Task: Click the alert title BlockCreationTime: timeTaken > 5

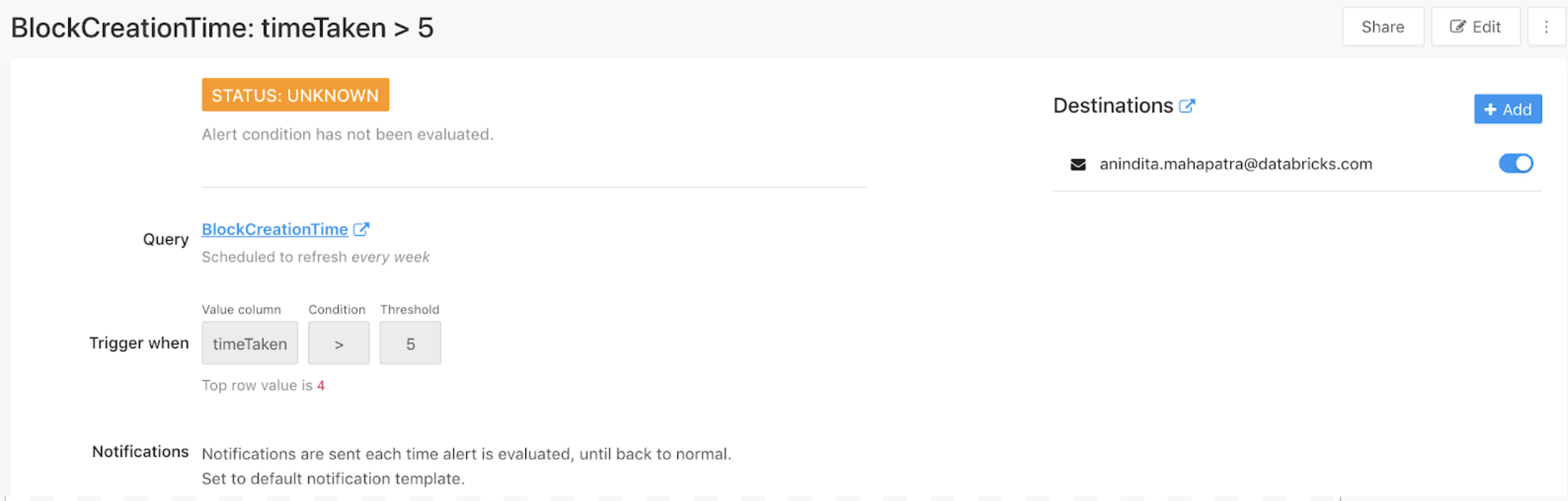Action: click(x=222, y=28)
